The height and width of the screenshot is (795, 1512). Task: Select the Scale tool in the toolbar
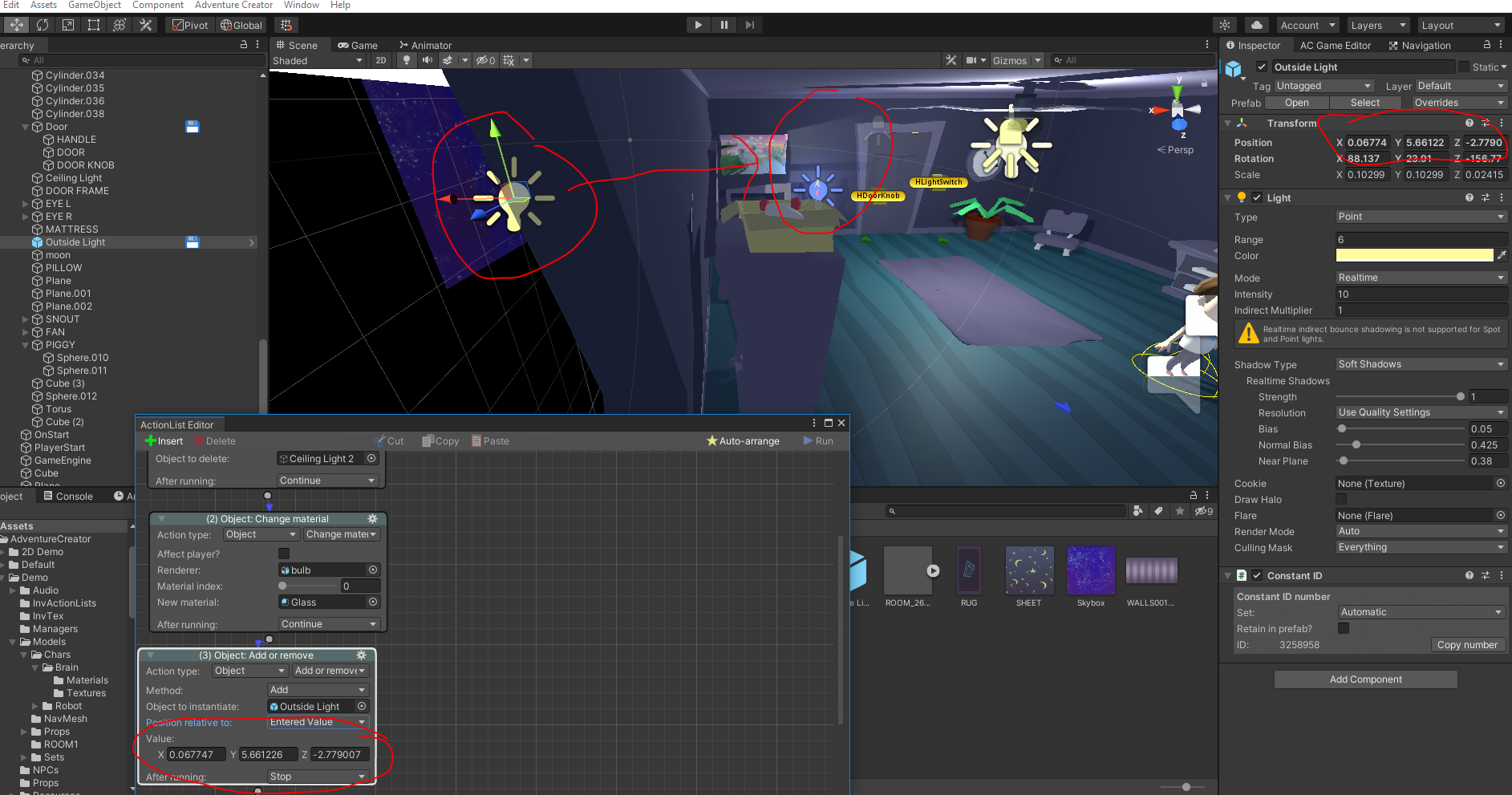(68, 25)
